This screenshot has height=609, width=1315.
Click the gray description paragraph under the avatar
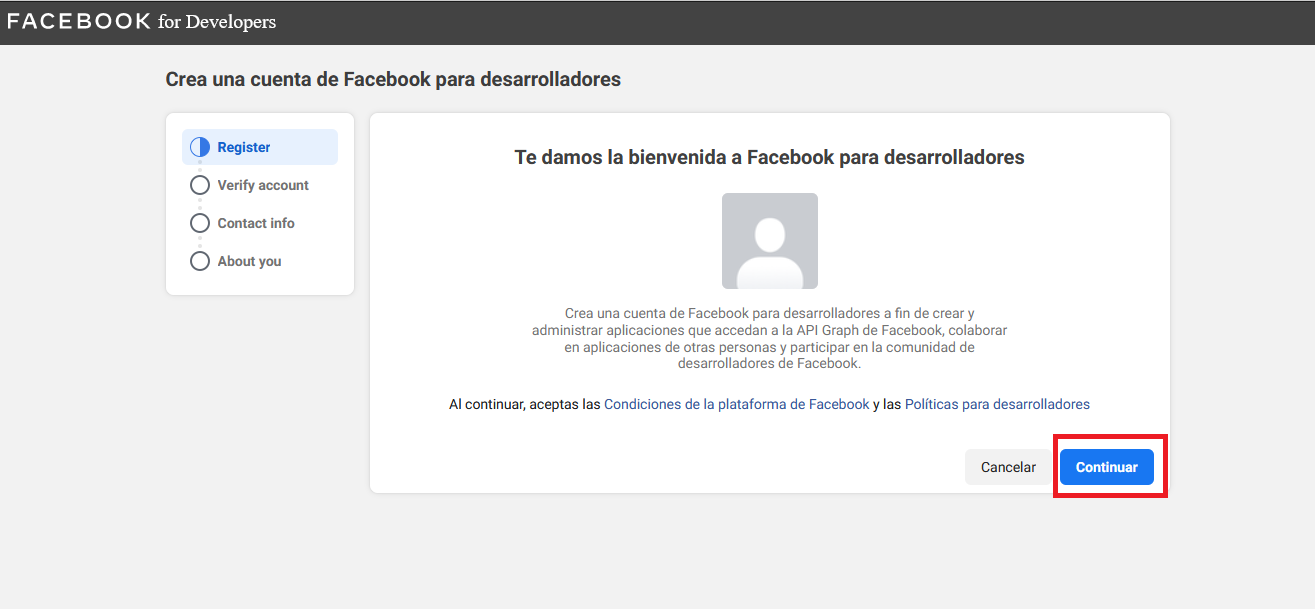point(769,338)
